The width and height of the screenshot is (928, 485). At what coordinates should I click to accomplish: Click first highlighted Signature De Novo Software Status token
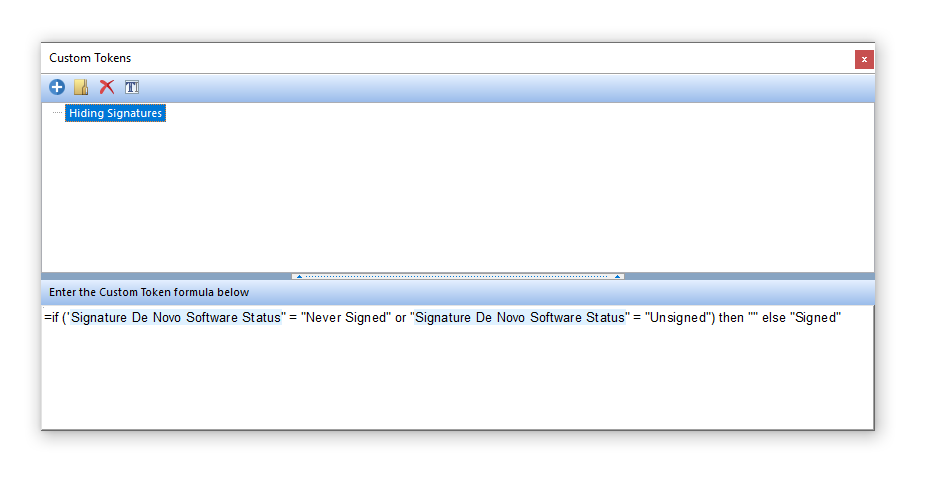(x=175, y=319)
